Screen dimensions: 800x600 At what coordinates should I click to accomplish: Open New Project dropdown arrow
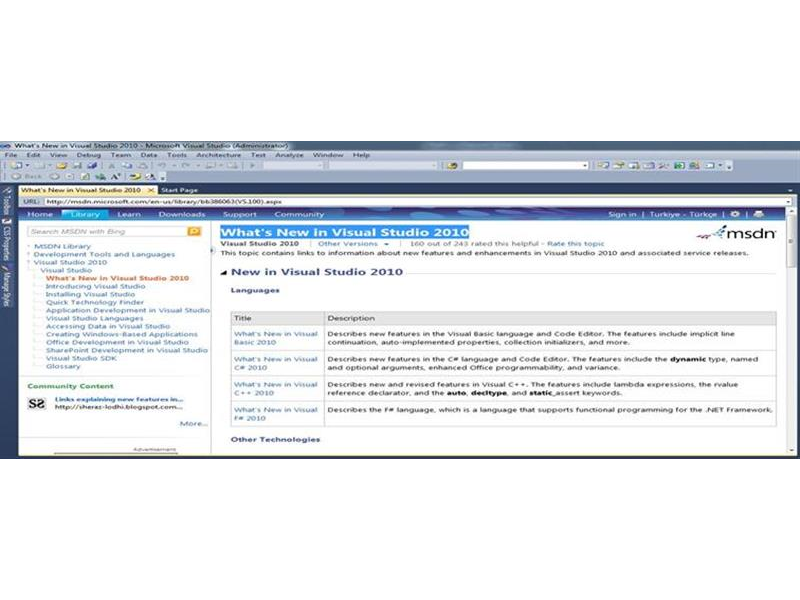(27, 165)
